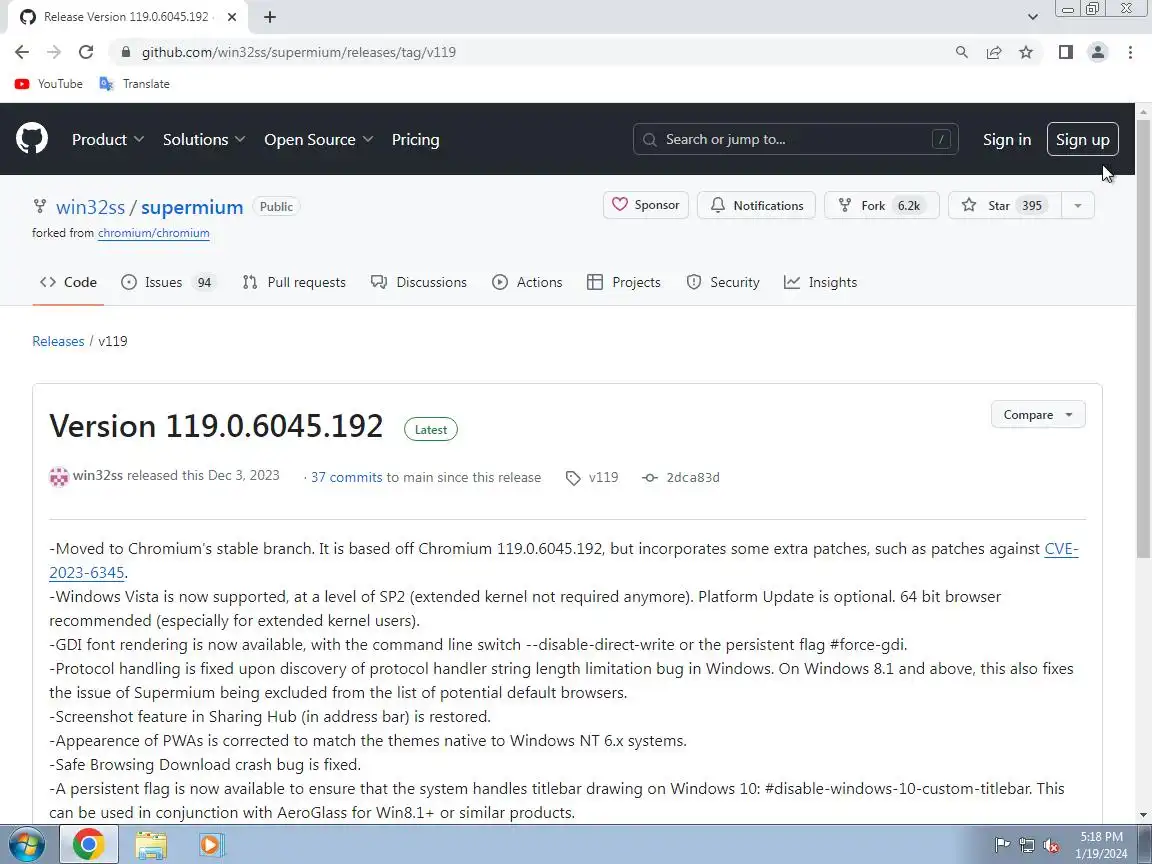This screenshot has height=864, width=1152.
Task: Open the share page icon in address bar
Action: [x=994, y=52]
